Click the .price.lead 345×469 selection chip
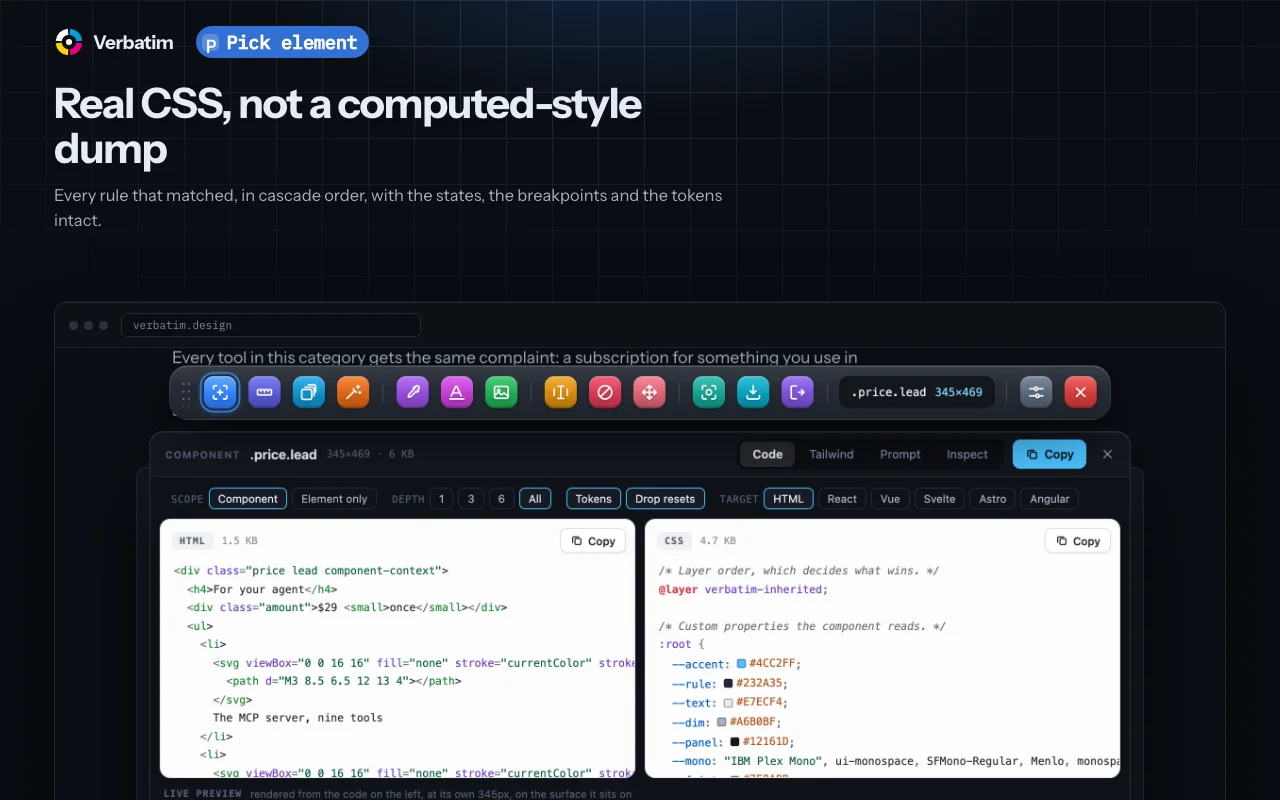The image size is (1280, 800). 917,392
